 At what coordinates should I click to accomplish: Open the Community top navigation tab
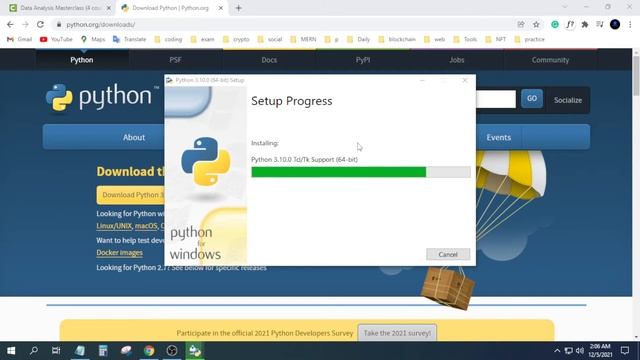point(550,60)
